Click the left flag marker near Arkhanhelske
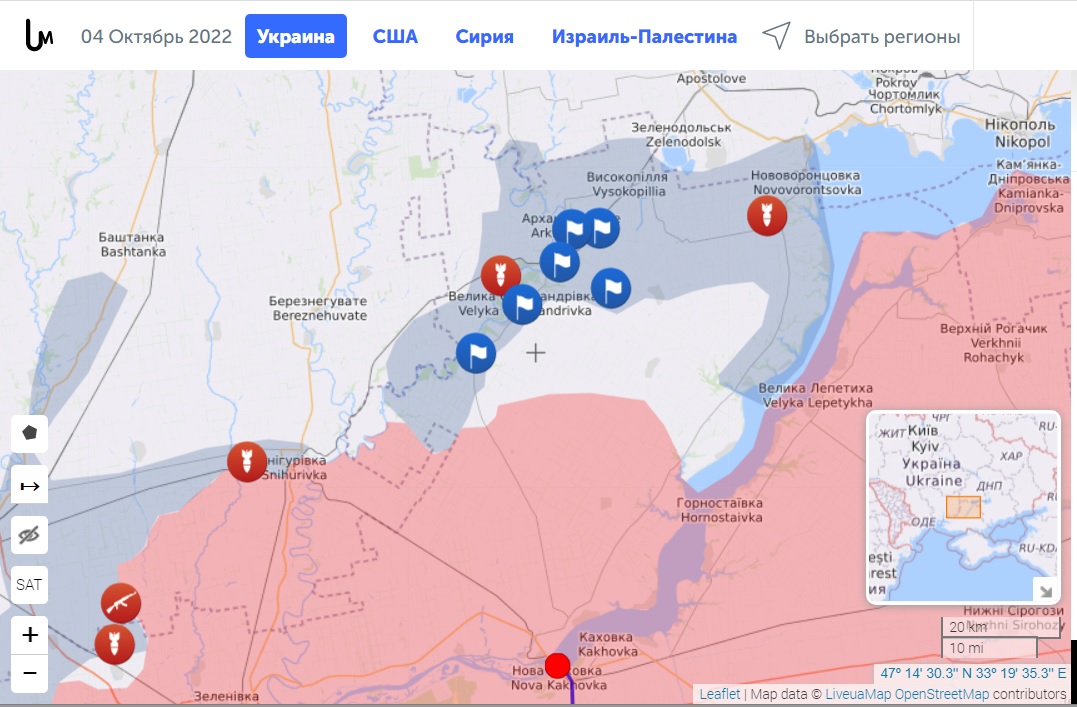1077x707 pixels. coord(571,229)
